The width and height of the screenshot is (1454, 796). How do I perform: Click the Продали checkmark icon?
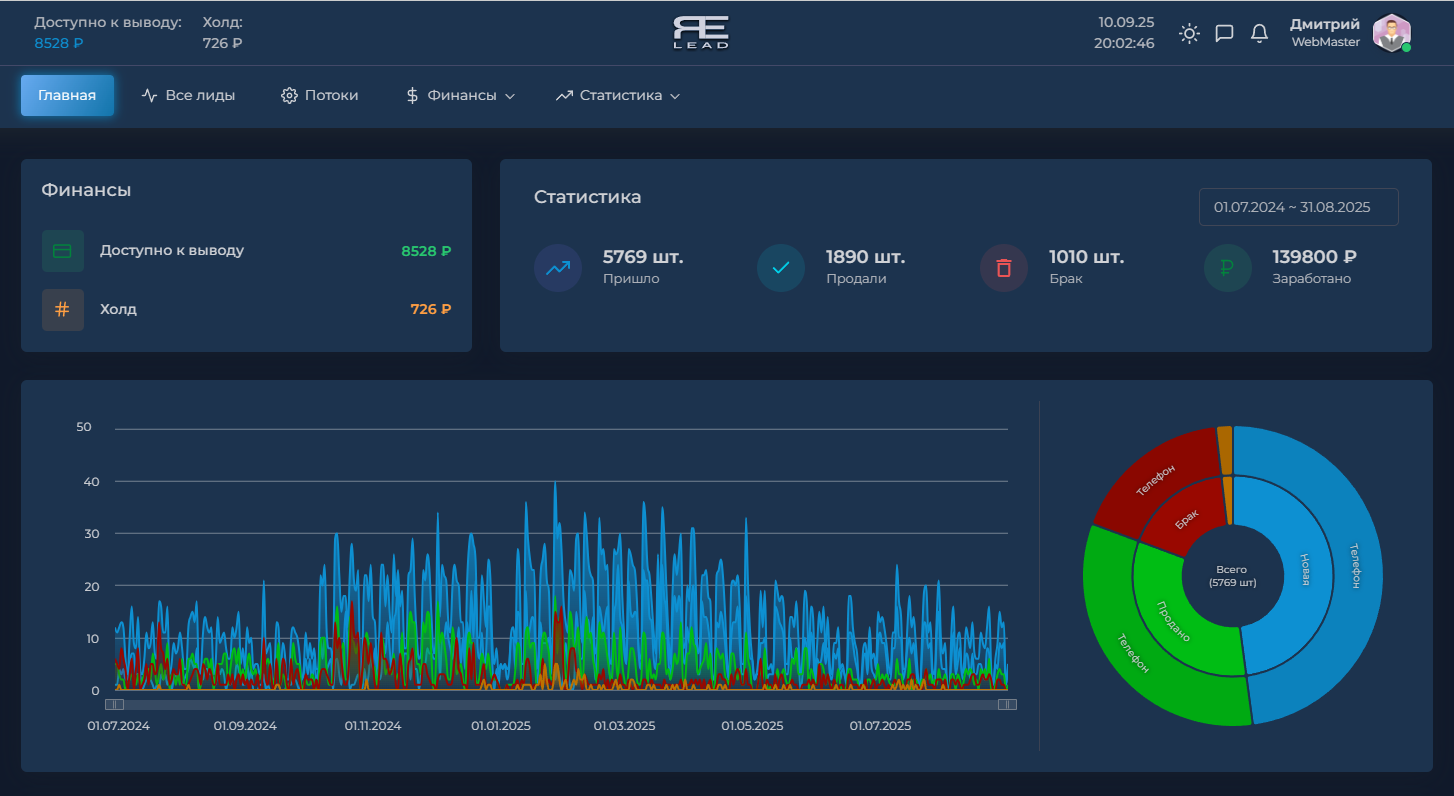781,268
